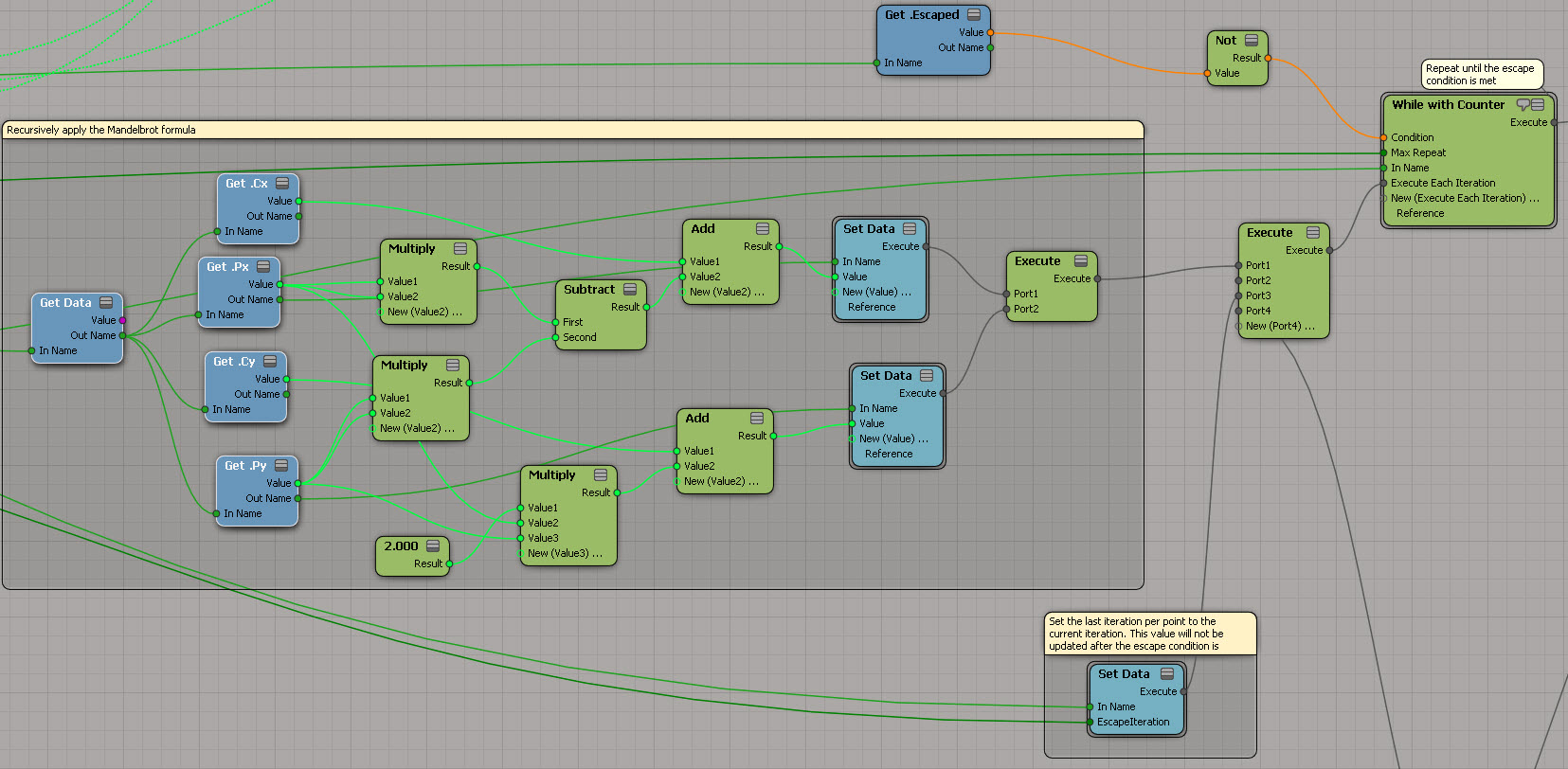
Task: Click the Get .Cx node's header icon
Action: click(282, 184)
